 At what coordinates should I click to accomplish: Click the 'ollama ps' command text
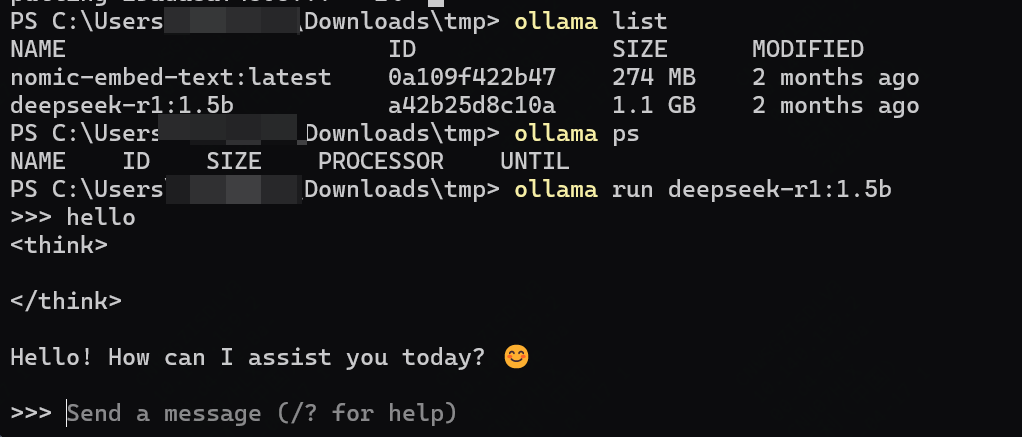click(577, 134)
